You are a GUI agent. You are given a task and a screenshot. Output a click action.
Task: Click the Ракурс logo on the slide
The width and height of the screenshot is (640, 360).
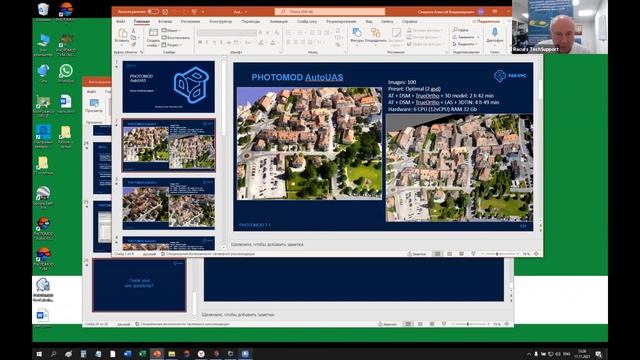click(x=510, y=76)
